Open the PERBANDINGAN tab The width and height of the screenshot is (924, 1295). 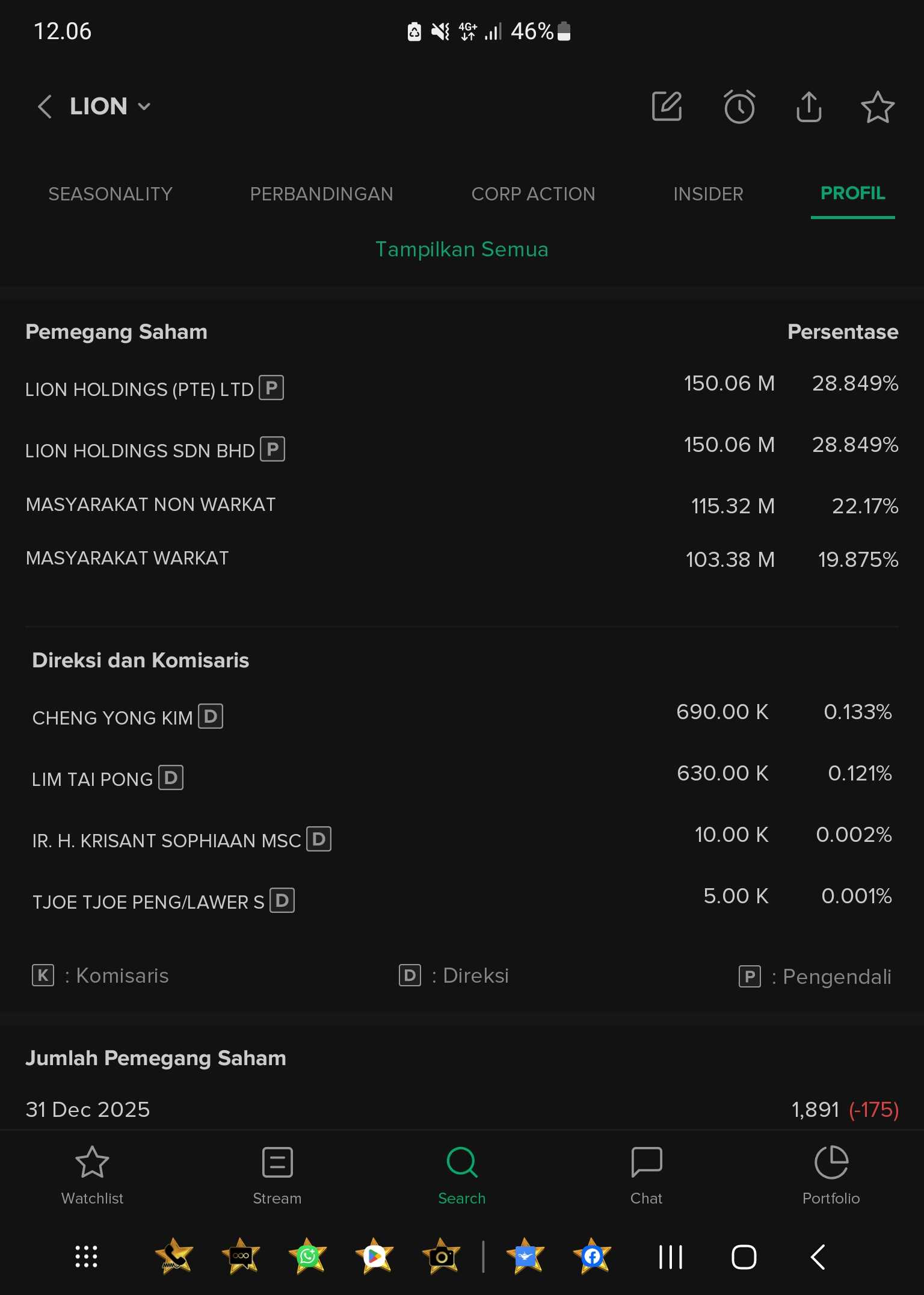[x=321, y=194]
